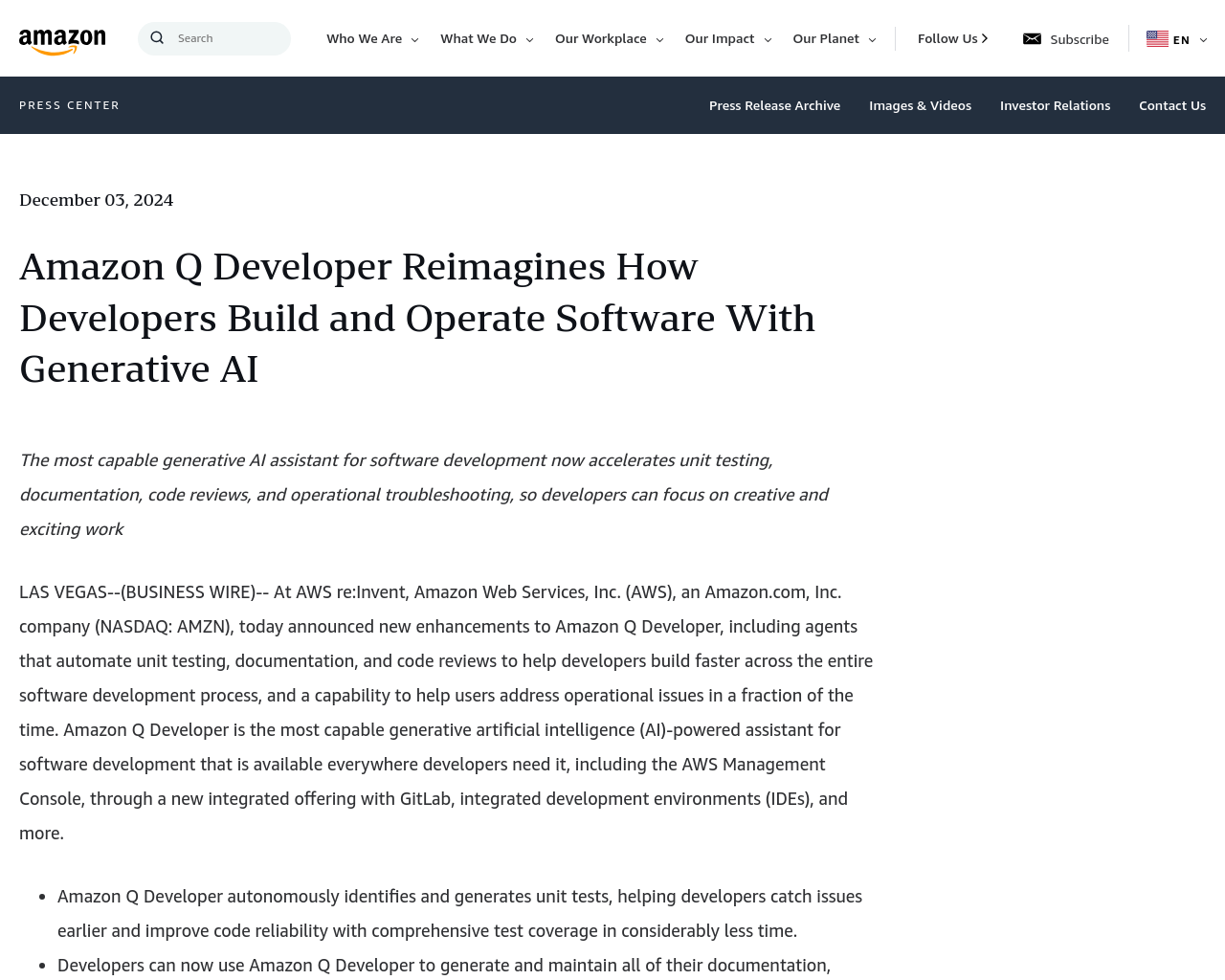Click the Follow Us arrow icon

point(984,38)
